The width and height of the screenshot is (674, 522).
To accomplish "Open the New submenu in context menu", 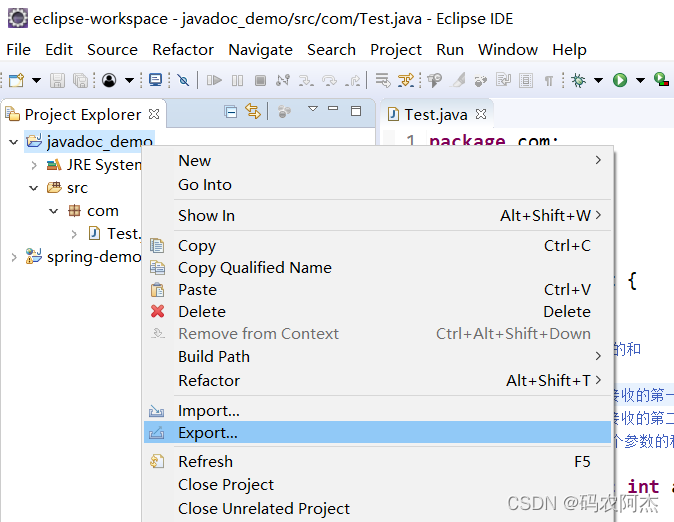I will point(377,160).
